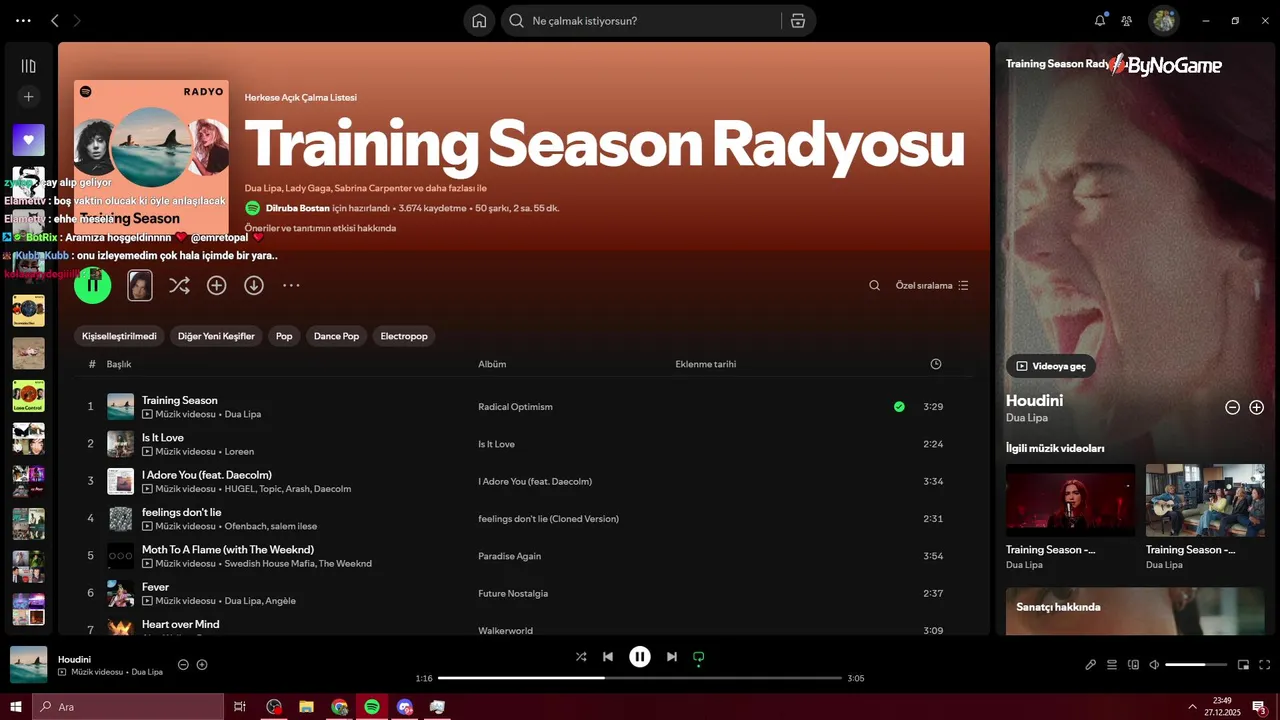The height and width of the screenshot is (720, 1280).
Task: Open the 'Radical Optimism' album link
Action: (515, 407)
